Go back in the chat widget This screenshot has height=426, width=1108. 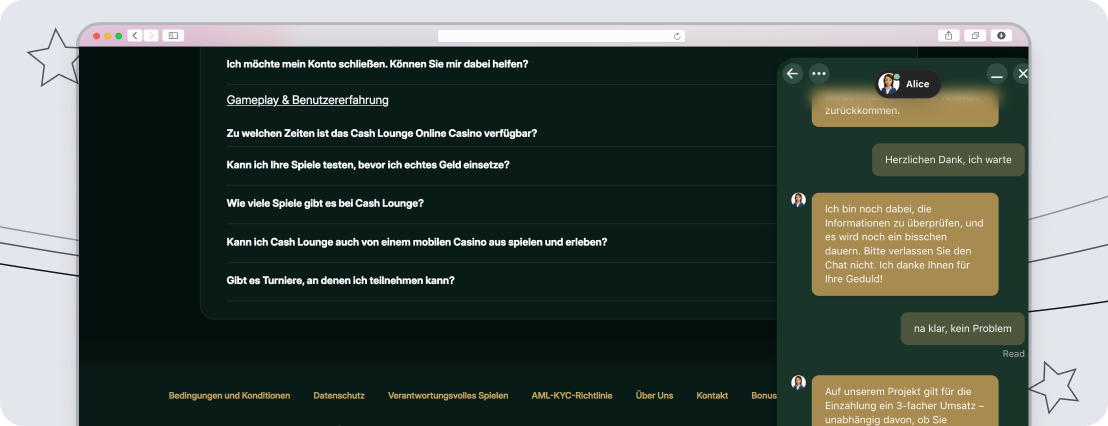tap(792, 73)
